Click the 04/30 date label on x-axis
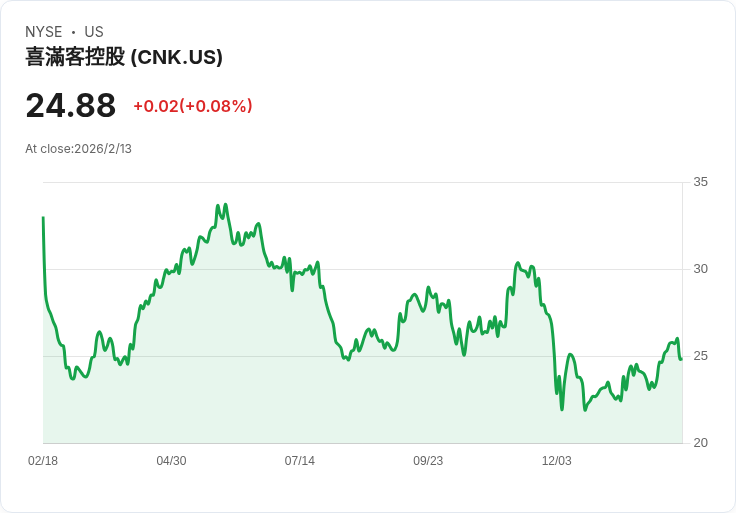Viewport: 736px width, 513px height. point(171,461)
